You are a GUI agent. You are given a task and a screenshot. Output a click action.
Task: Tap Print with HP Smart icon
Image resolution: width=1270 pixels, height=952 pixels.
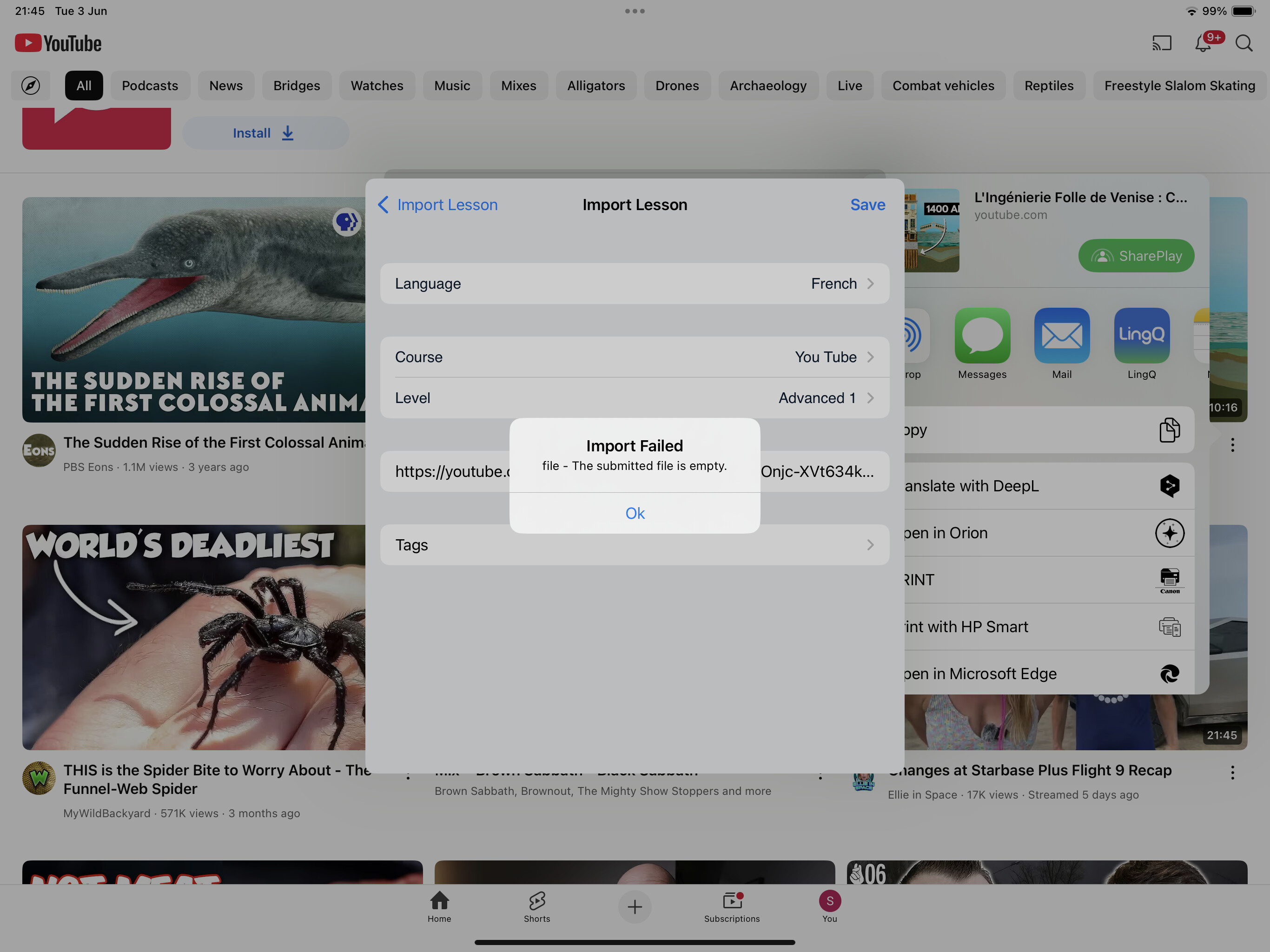point(1169,627)
